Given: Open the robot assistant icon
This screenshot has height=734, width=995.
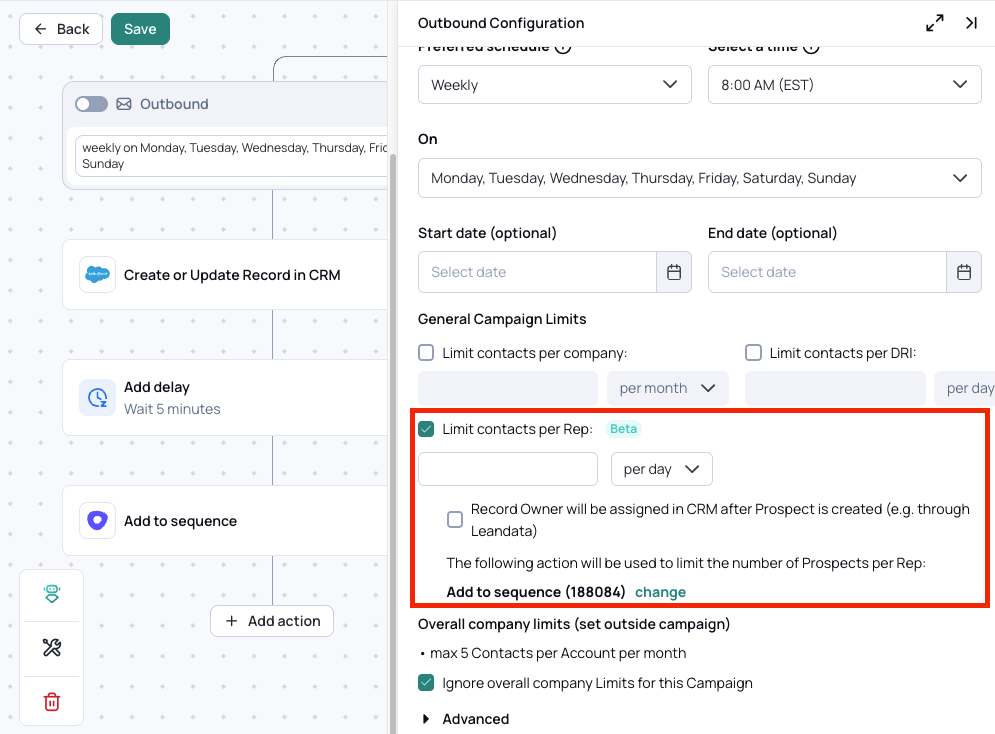Looking at the screenshot, I should point(52,594).
